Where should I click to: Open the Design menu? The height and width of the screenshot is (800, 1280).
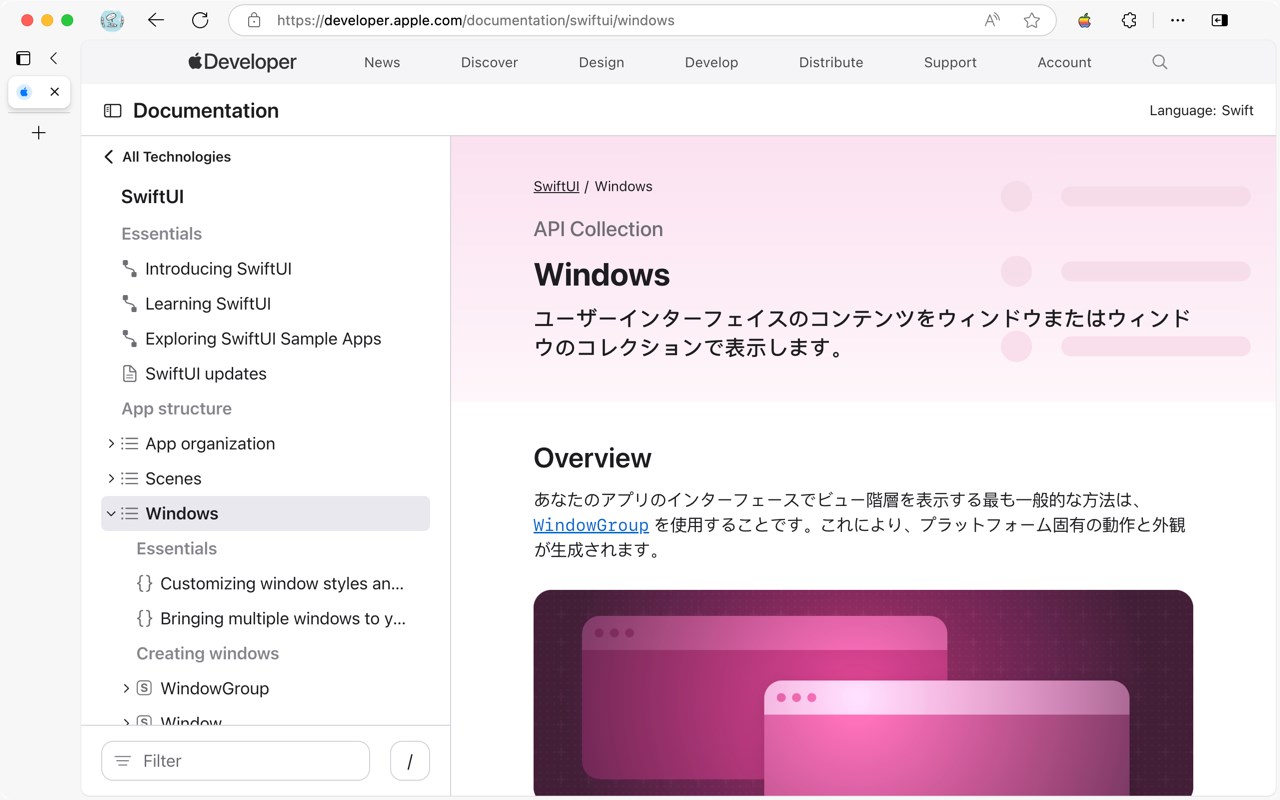601,62
